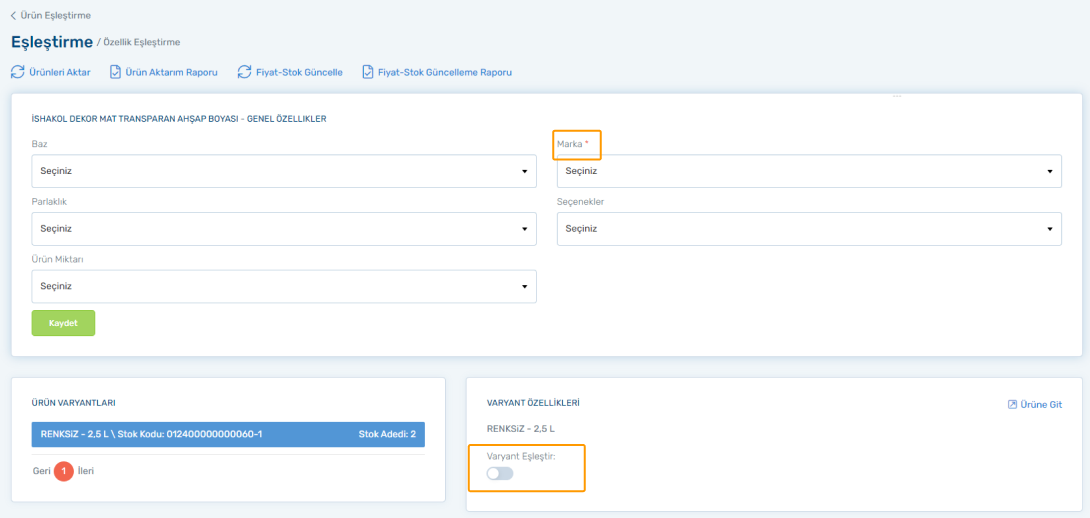Expand the Parlaklık select box
This screenshot has height=518, width=1090.
click(x=284, y=229)
